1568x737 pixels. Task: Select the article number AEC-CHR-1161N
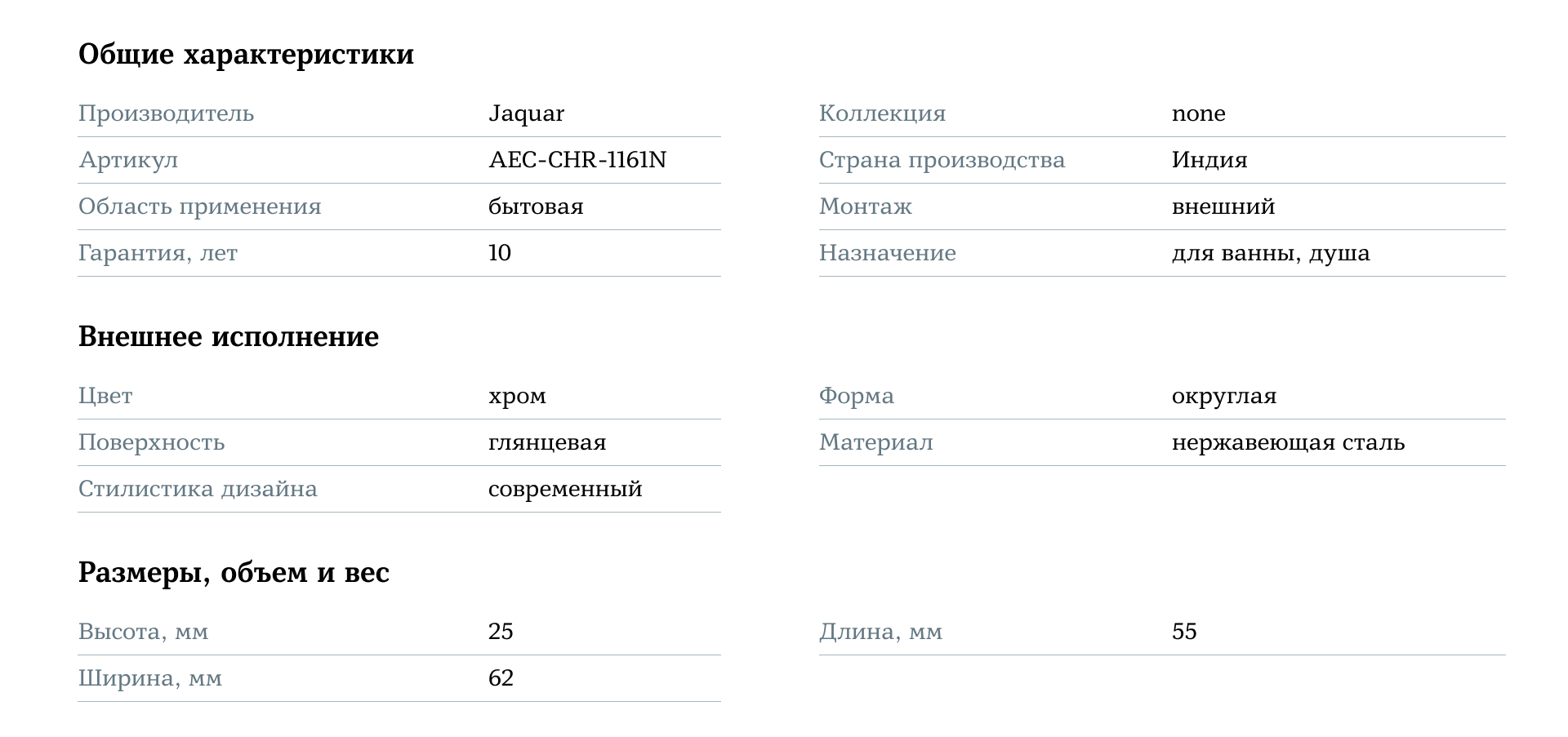pos(577,160)
